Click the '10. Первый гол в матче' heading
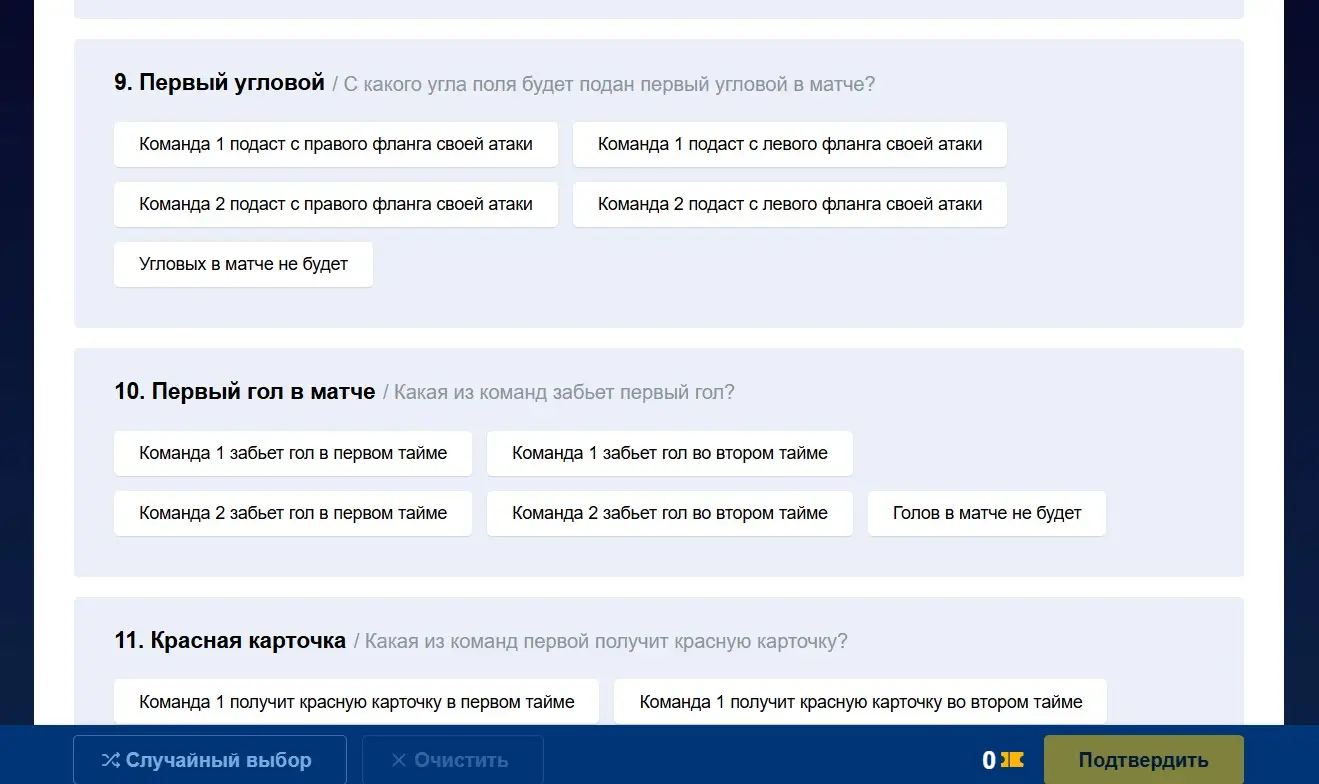 click(245, 392)
